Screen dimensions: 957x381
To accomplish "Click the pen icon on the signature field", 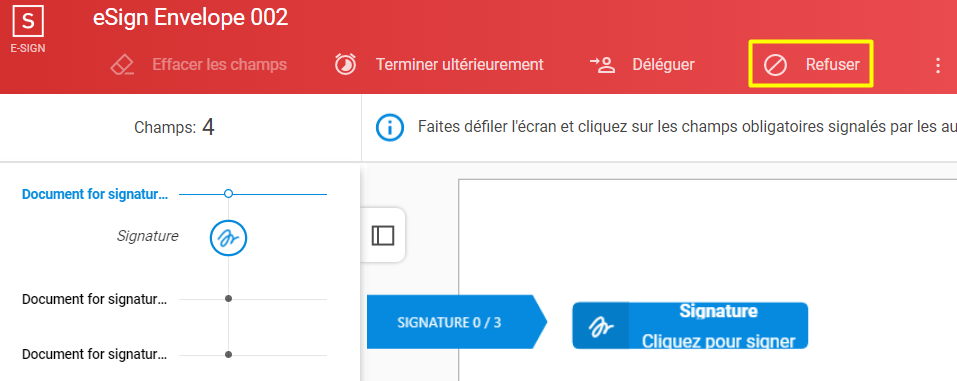I will (601, 326).
